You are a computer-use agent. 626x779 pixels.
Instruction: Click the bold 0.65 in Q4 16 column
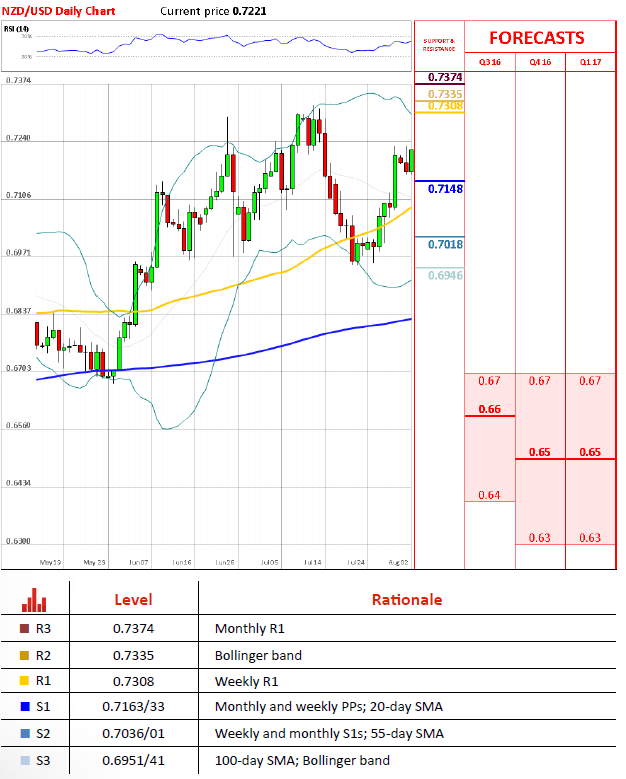[540, 452]
